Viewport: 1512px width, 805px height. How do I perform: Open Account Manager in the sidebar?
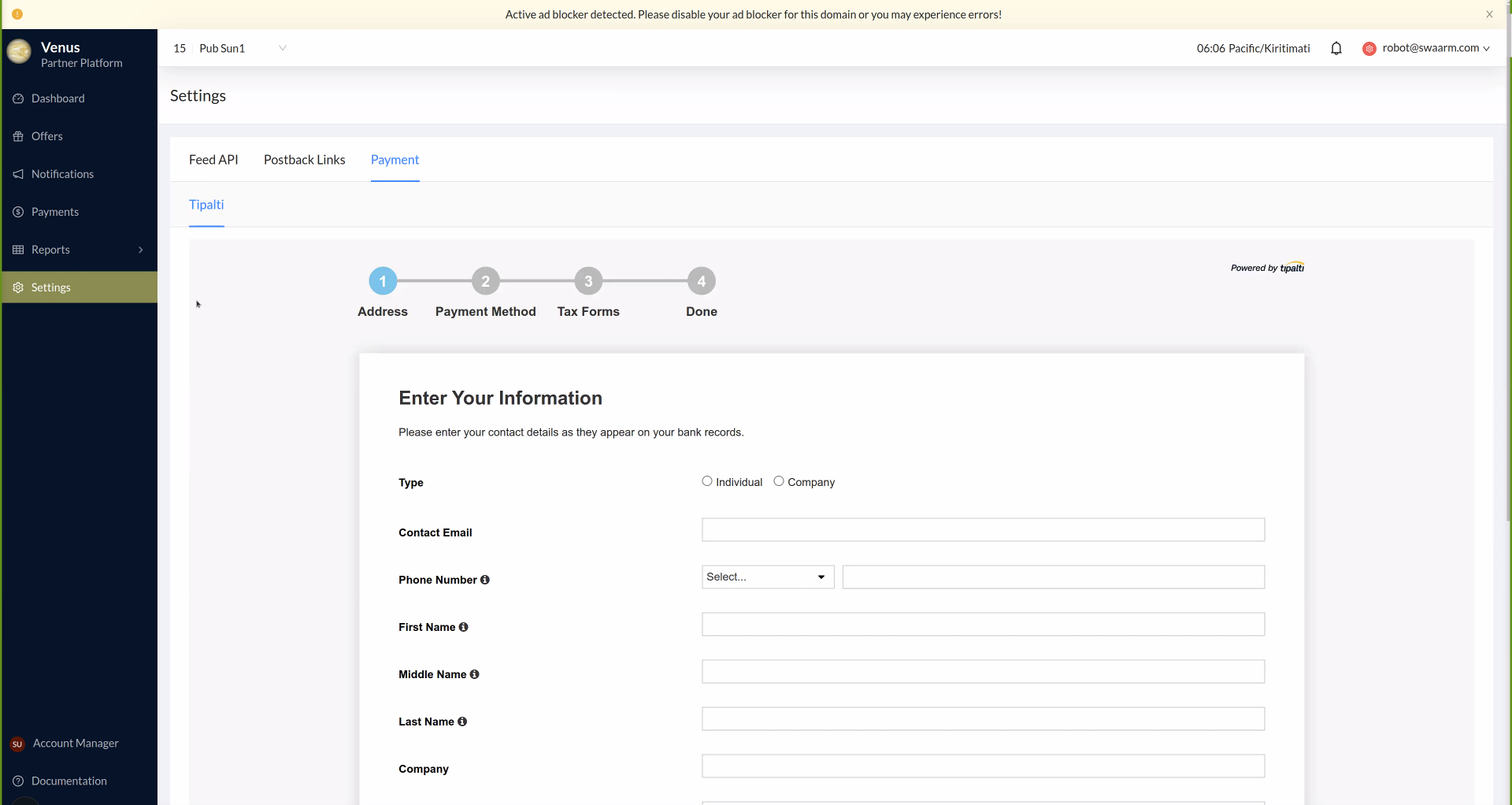pyautogui.click(x=75, y=743)
